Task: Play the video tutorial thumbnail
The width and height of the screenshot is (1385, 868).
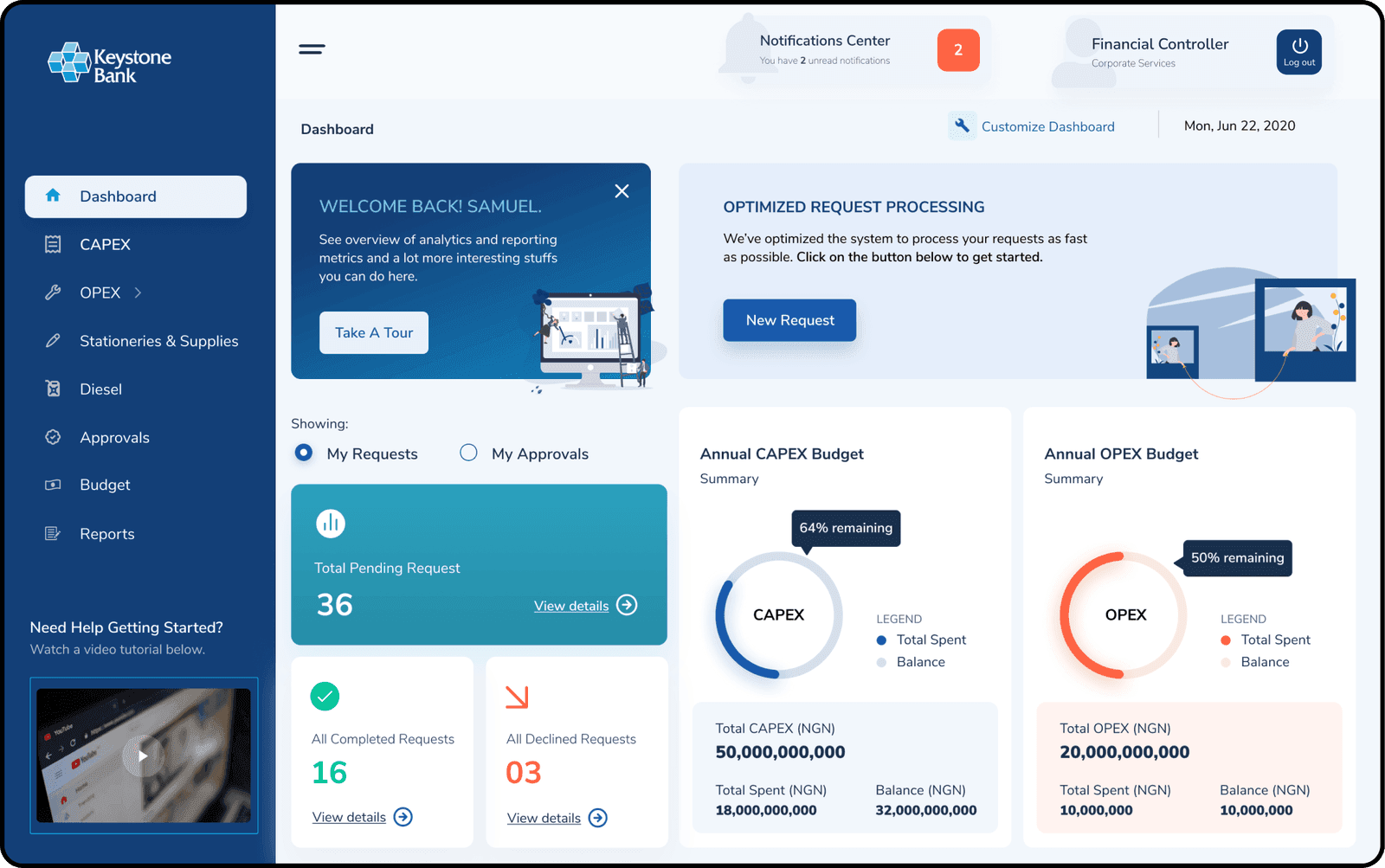Action: tap(144, 755)
